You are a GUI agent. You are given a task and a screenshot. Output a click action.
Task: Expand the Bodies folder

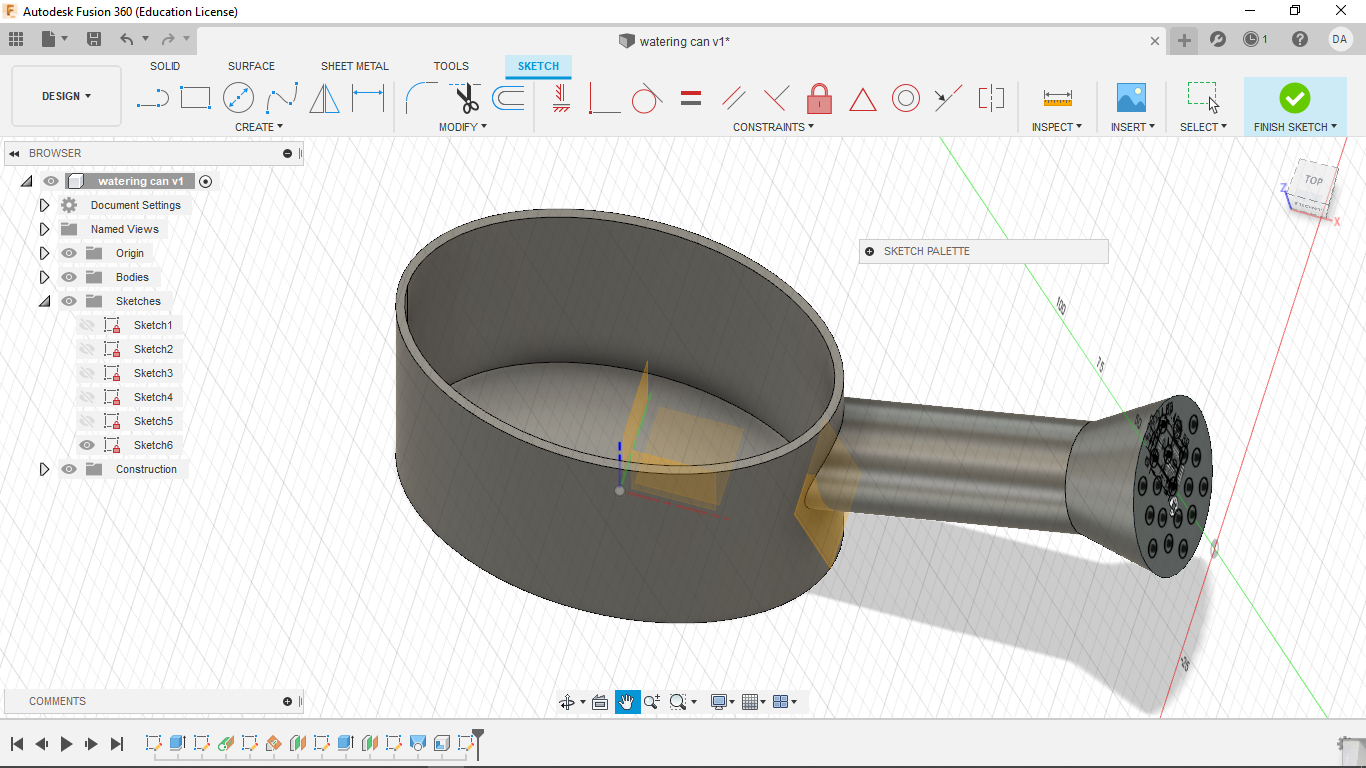[44, 277]
